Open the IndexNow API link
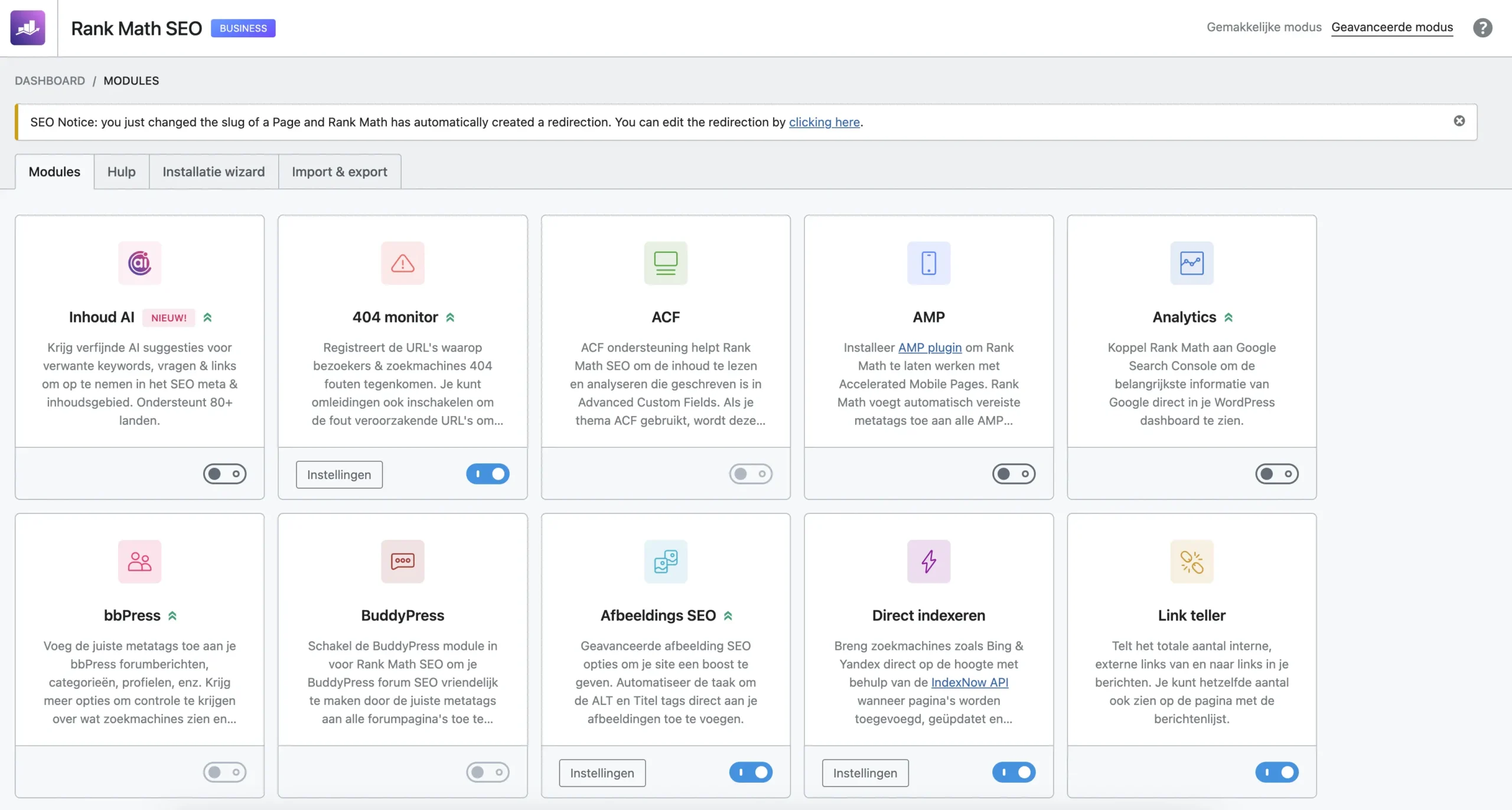Screen dimensions: 1512x810 [x=970, y=682]
